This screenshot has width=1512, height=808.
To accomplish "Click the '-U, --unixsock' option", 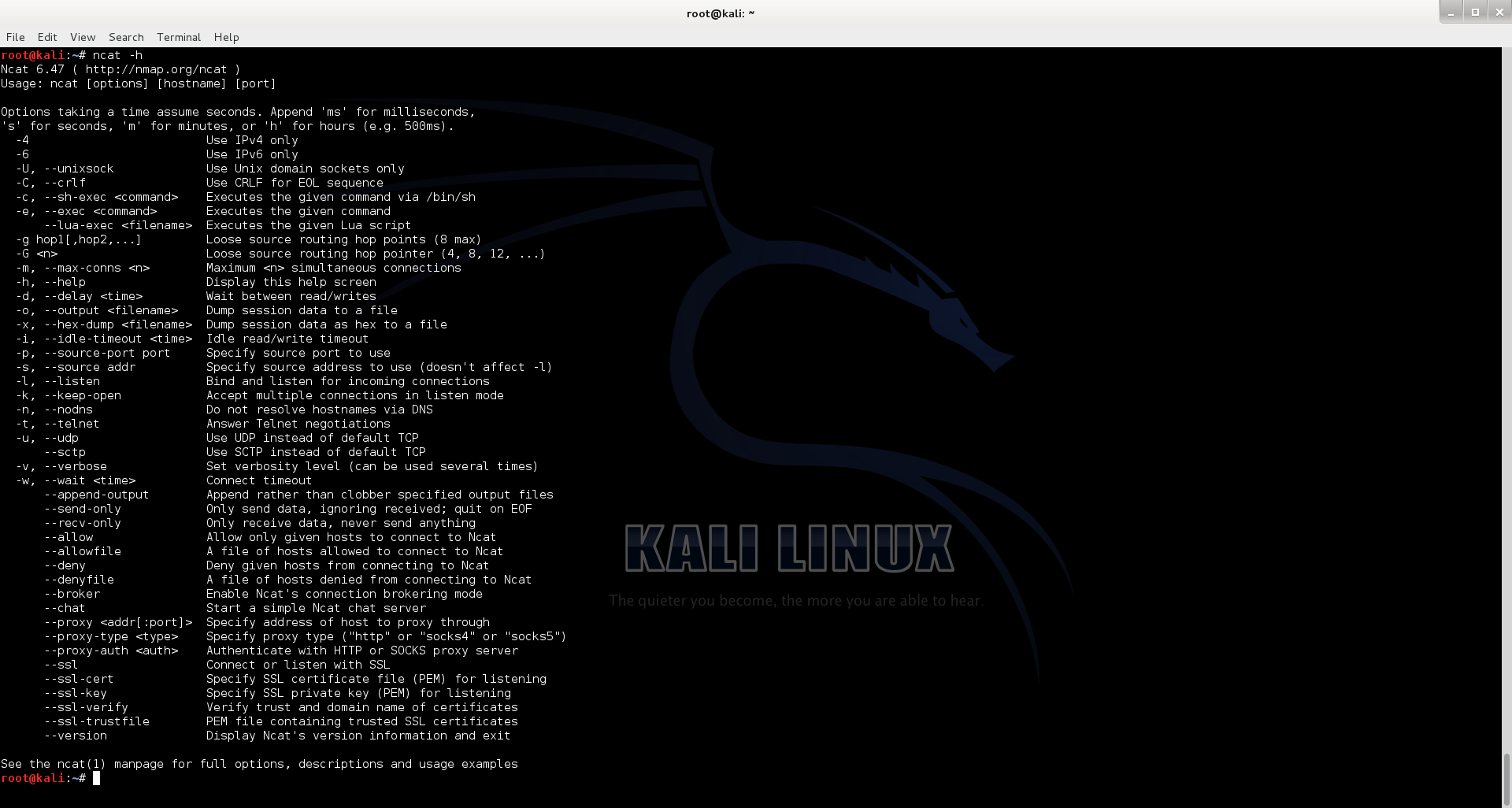I will click(65, 169).
